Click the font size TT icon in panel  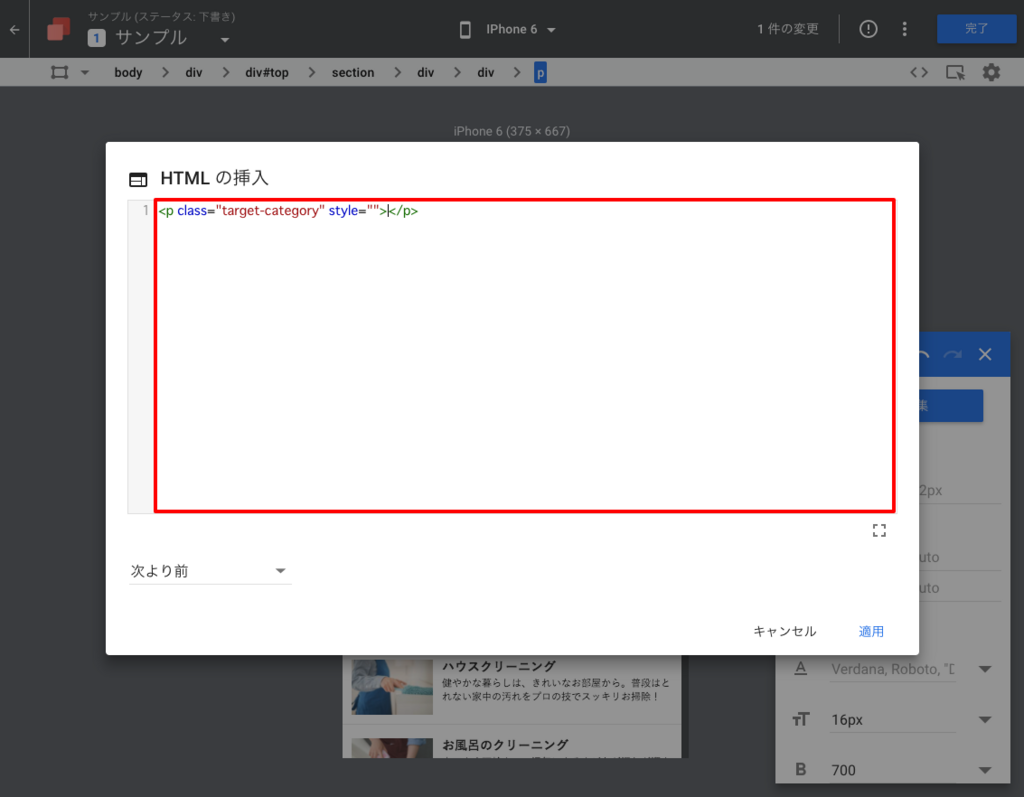[x=801, y=719]
